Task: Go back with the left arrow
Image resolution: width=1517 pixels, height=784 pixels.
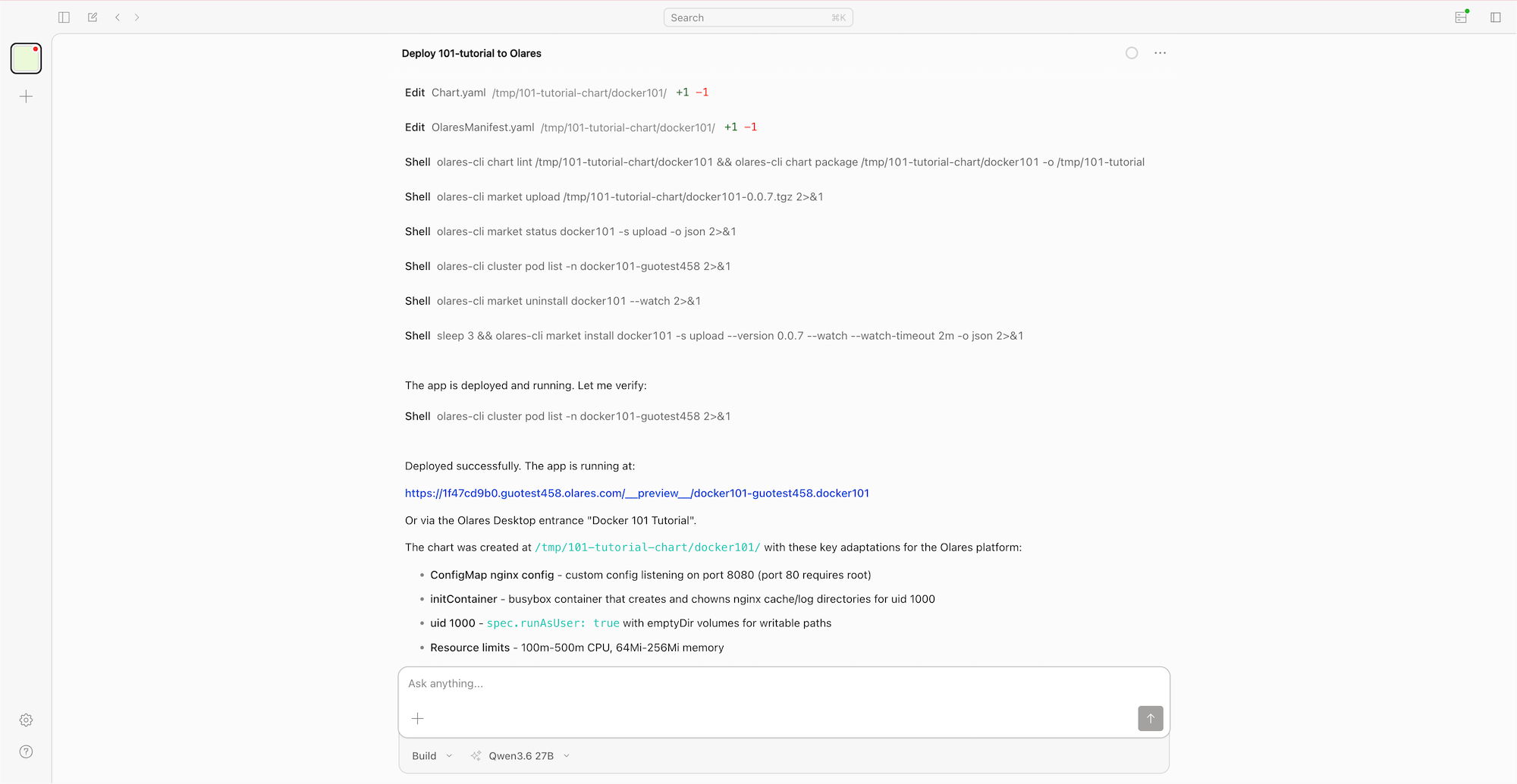Action: click(118, 17)
